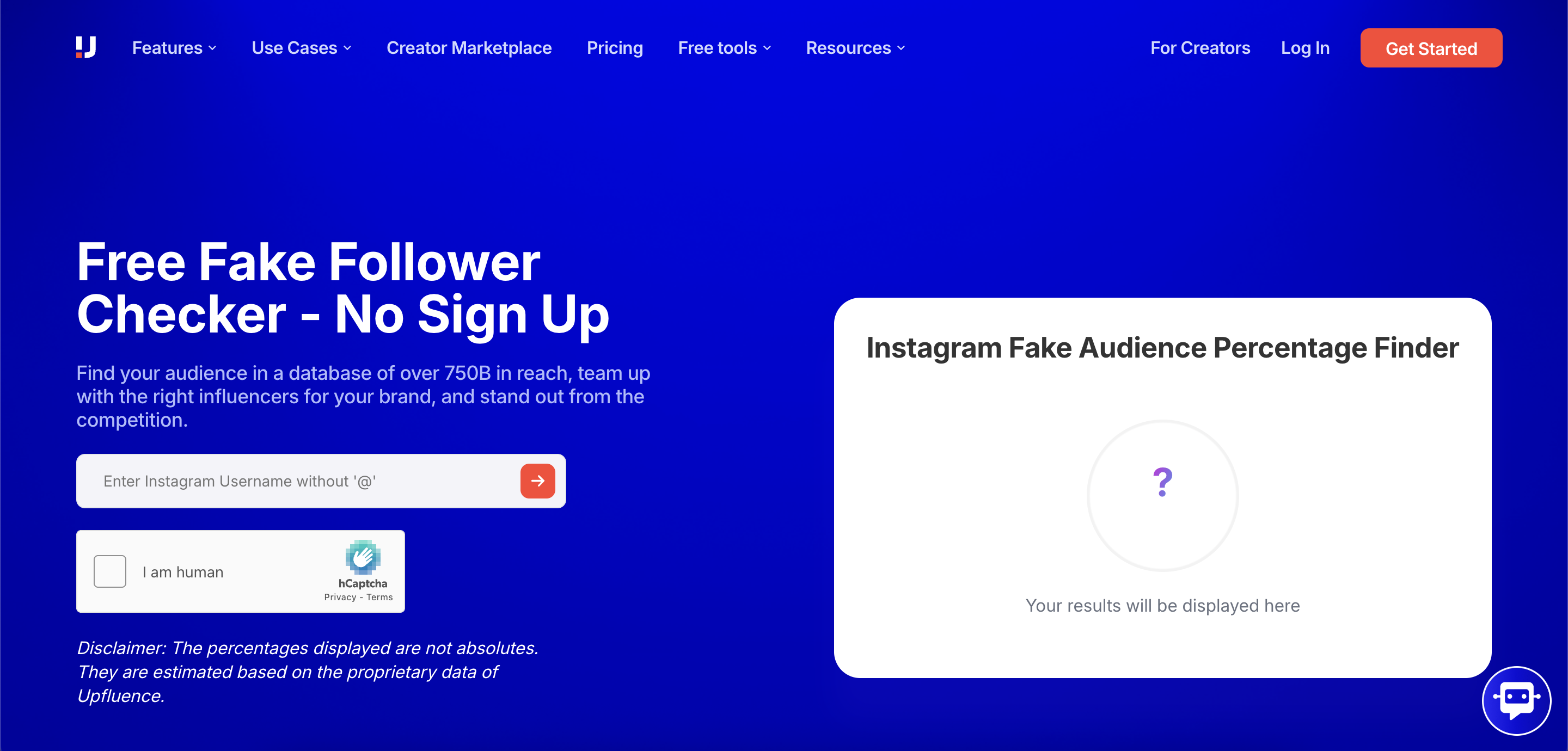Click the orange arrow submit icon
1568x751 pixels.
537,481
